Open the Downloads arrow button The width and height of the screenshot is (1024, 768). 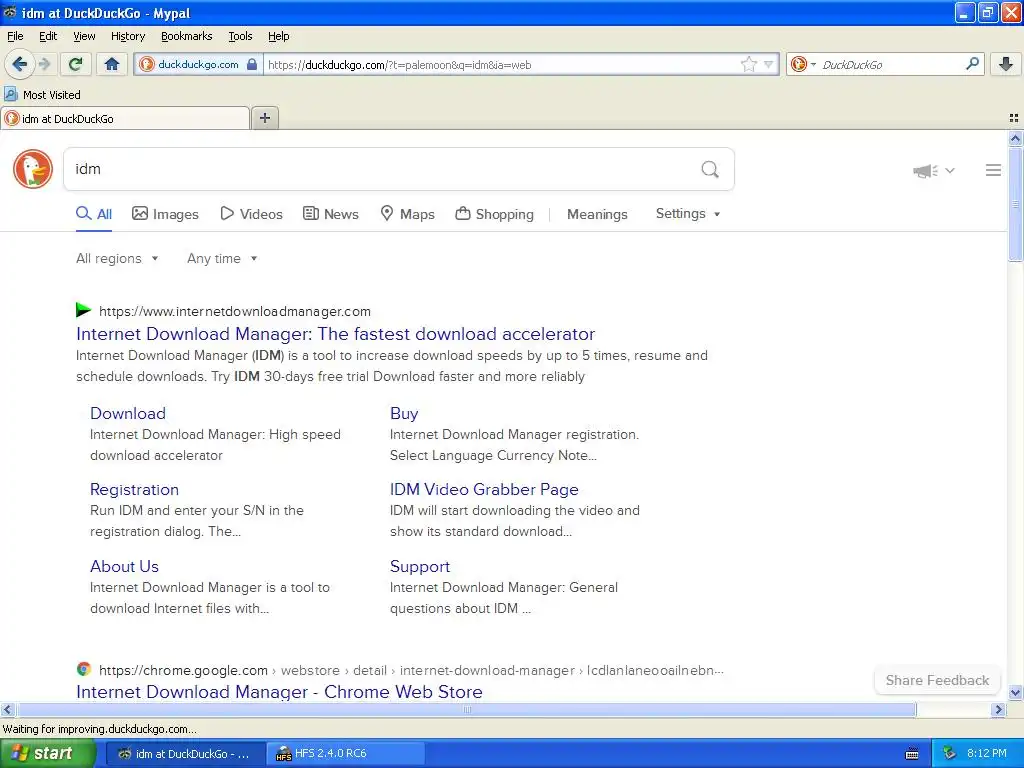click(1006, 64)
